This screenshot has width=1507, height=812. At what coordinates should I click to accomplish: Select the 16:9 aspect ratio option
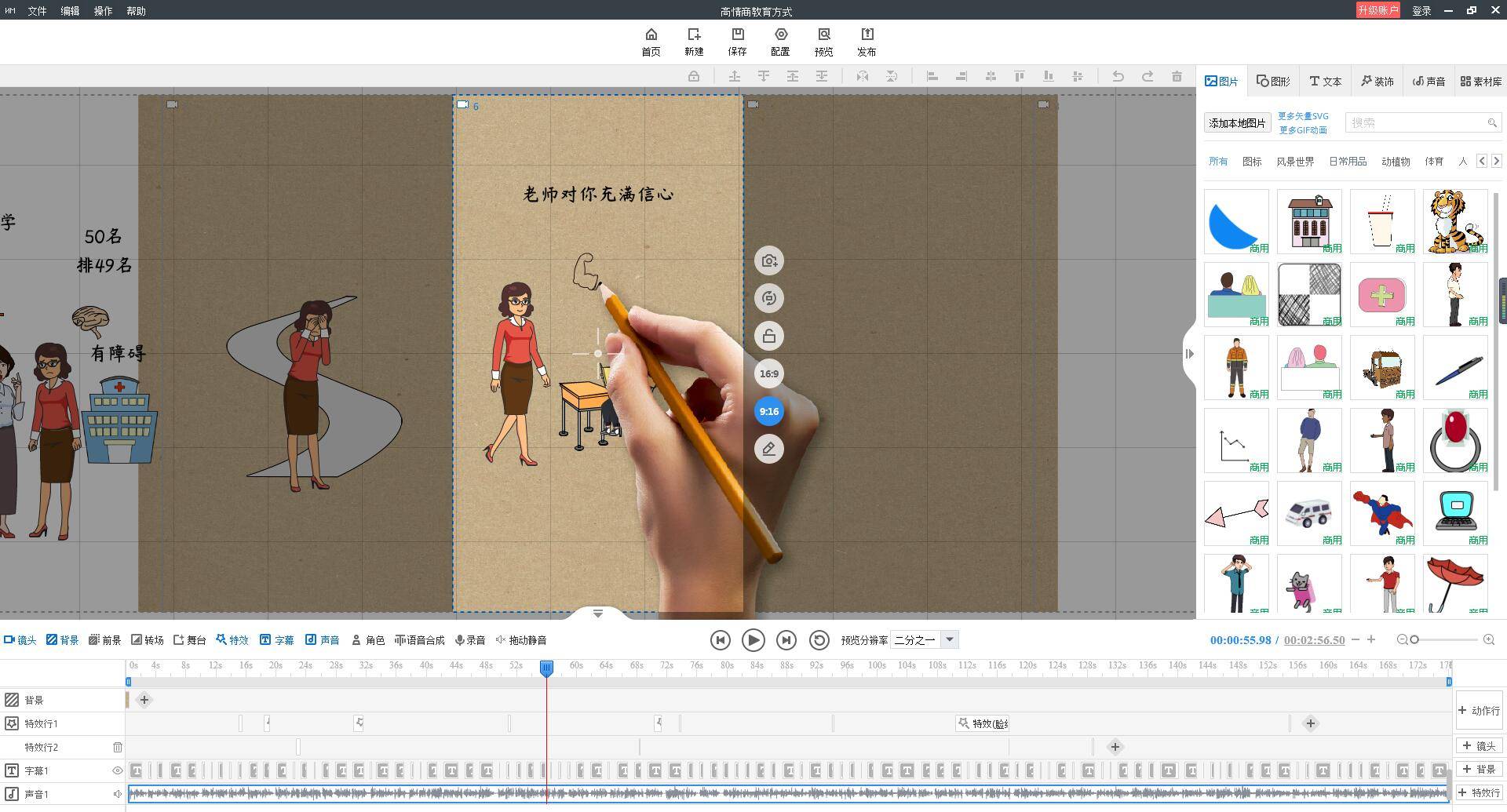point(769,373)
